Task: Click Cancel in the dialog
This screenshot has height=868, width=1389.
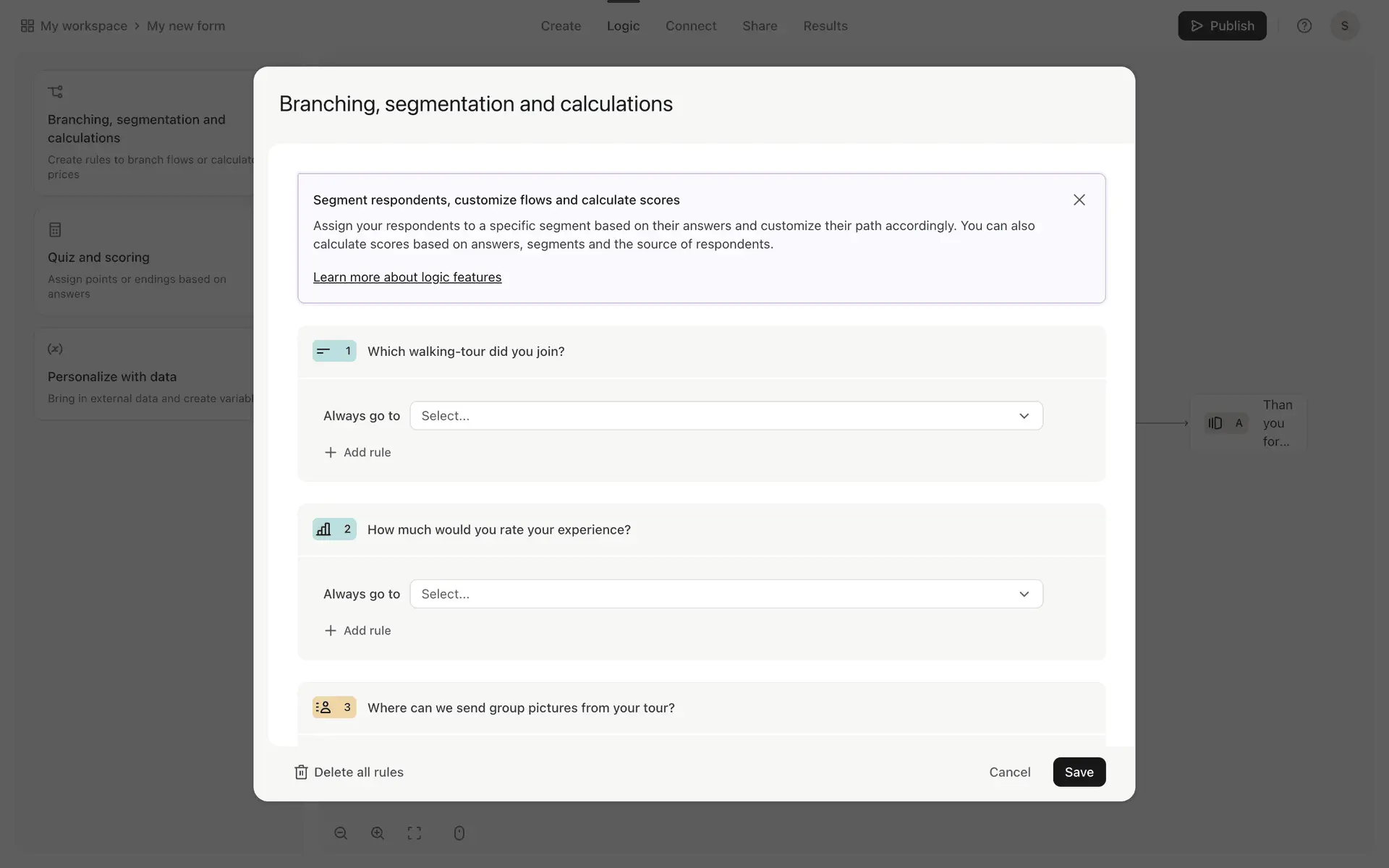Action: 1009,773
